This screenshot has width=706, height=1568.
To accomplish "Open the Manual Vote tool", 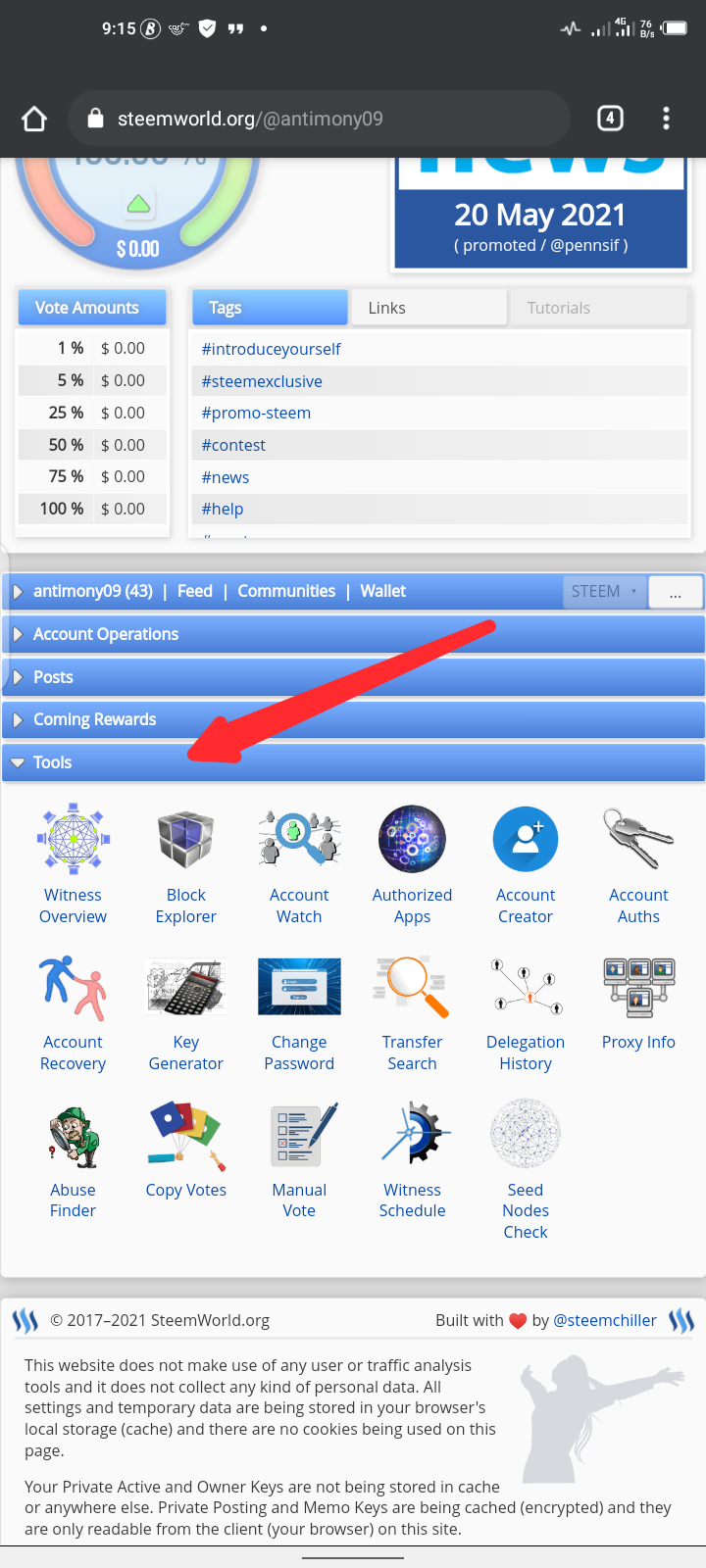I will (299, 1160).
